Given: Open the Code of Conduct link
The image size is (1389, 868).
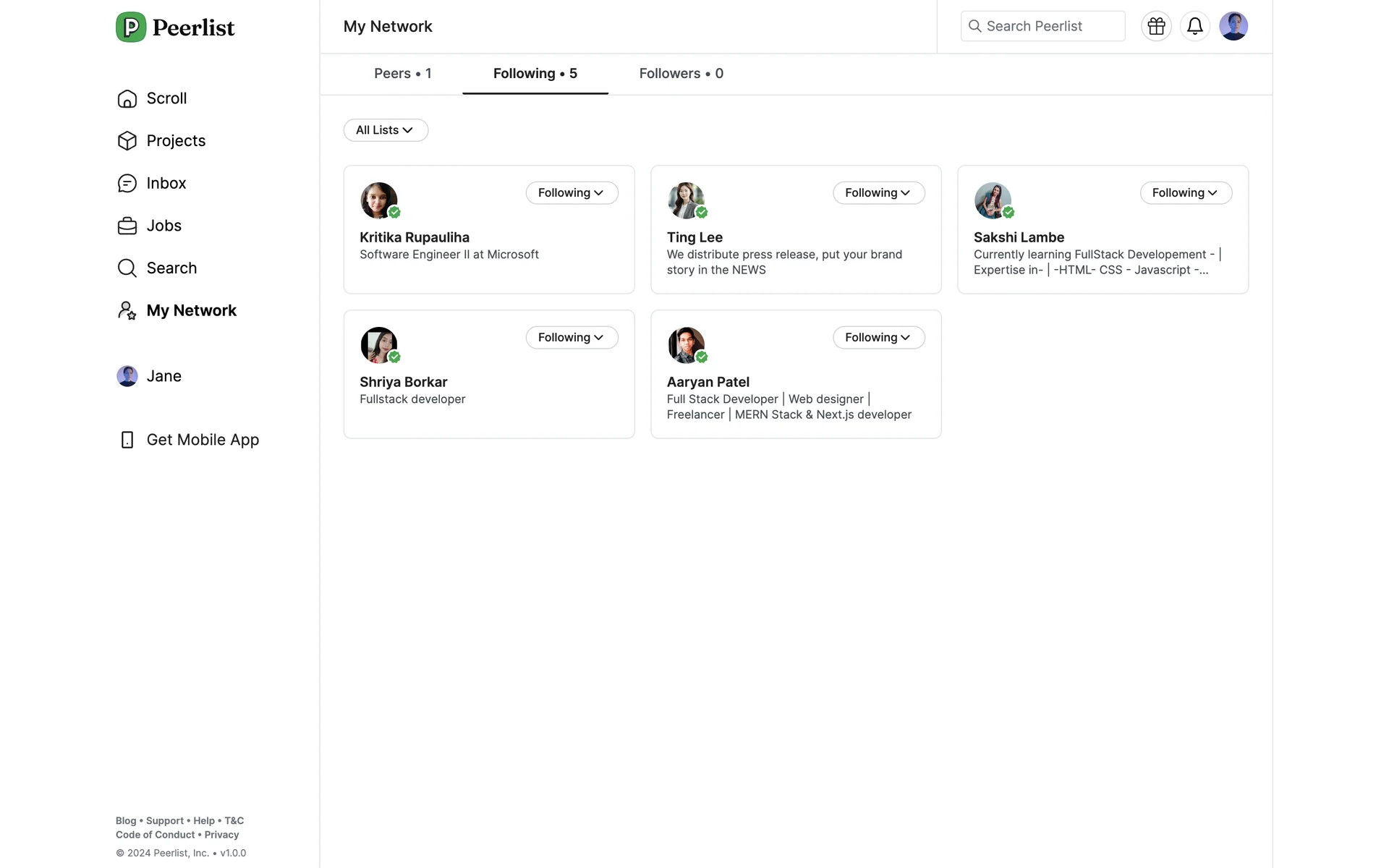Looking at the screenshot, I should tap(155, 835).
